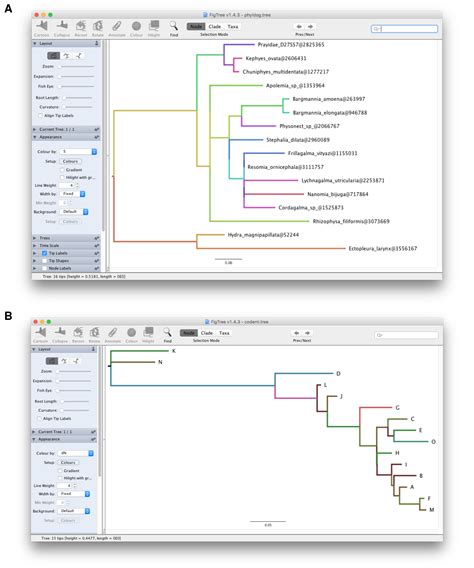Adjust Fish Eye slider in phyldog.tree window
The height and width of the screenshot is (568, 474).
[x=76, y=86]
